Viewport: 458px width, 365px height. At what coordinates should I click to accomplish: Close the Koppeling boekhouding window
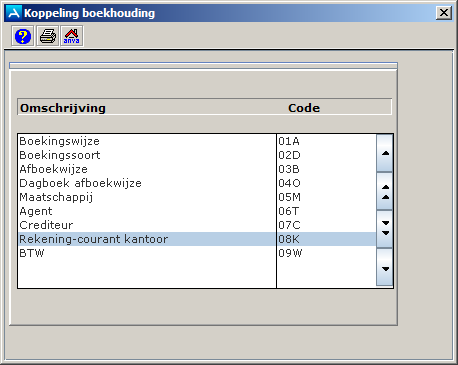pos(444,13)
